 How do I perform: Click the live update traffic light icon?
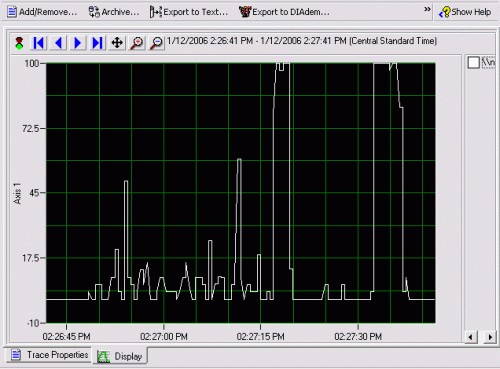coord(19,43)
